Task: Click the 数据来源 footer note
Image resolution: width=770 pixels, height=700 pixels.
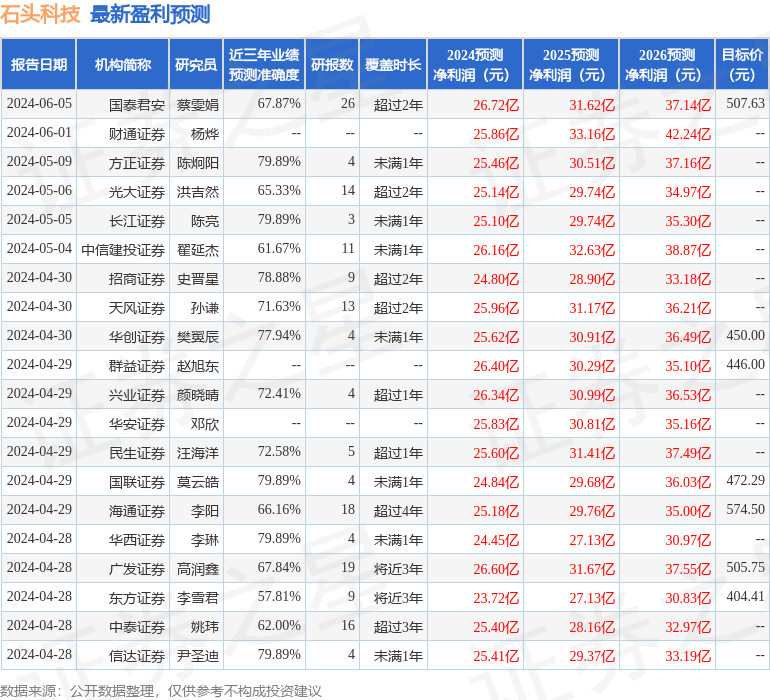Action: pyautogui.click(x=161, y=691)
